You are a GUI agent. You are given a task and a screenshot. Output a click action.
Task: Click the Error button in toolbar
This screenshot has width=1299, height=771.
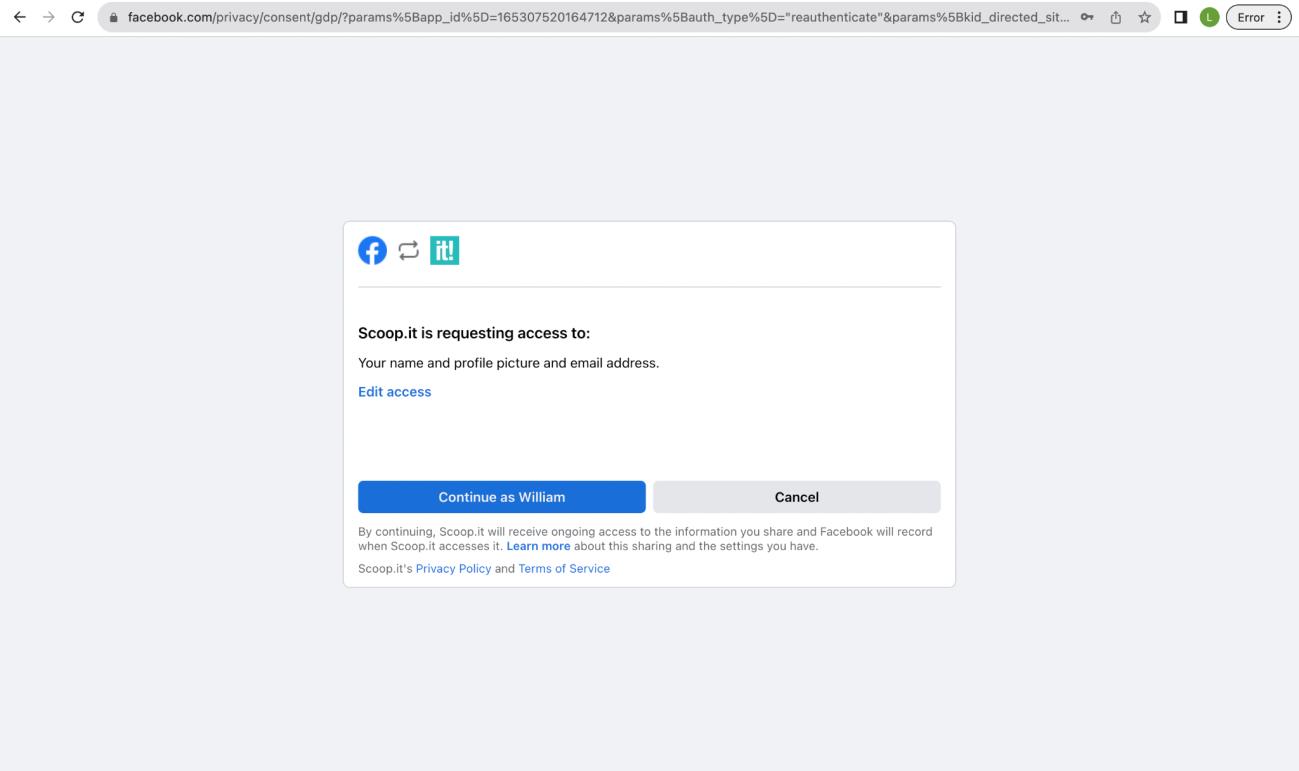[x=1258, y=17]
